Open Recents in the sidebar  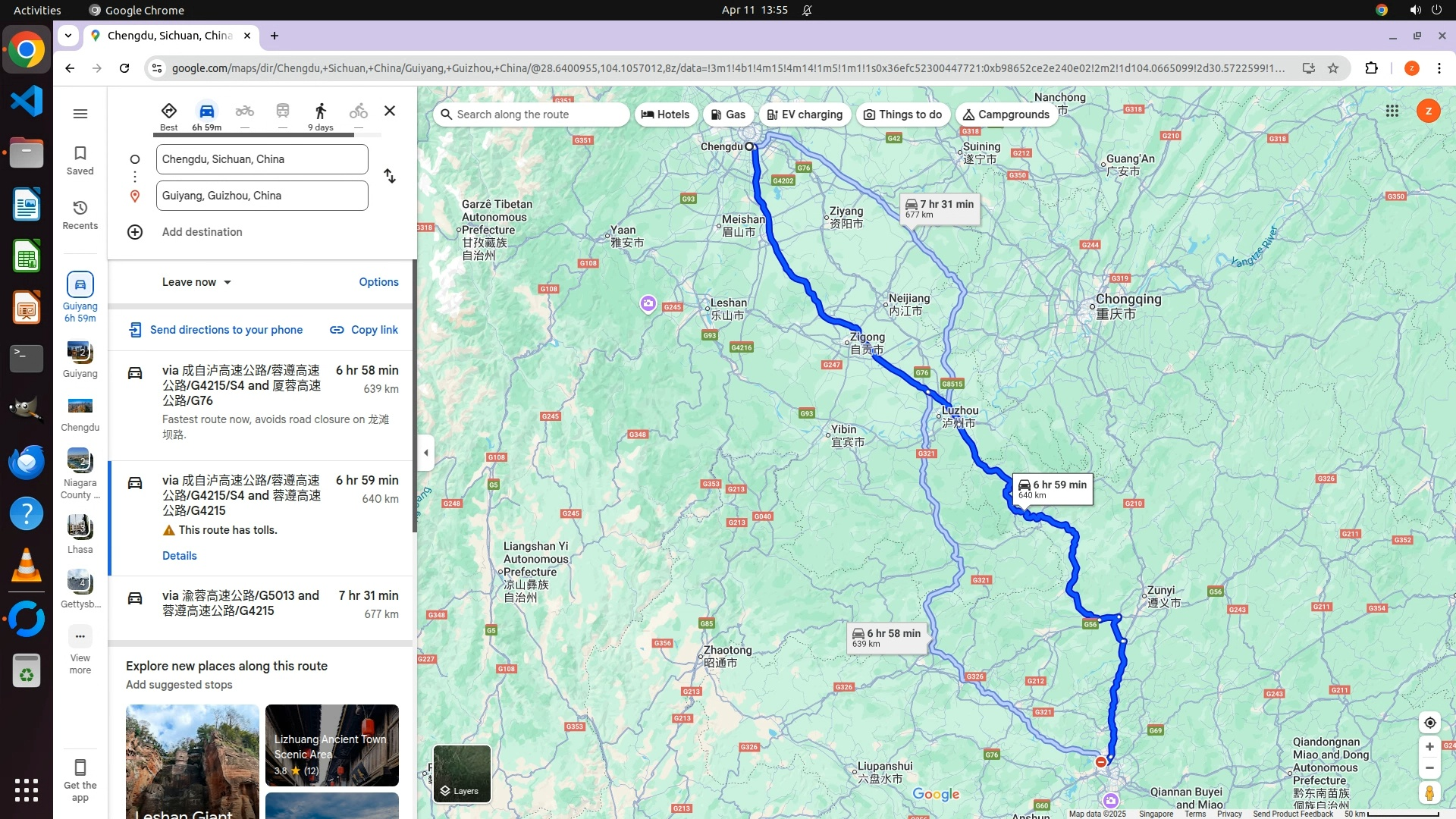(80, 214)
